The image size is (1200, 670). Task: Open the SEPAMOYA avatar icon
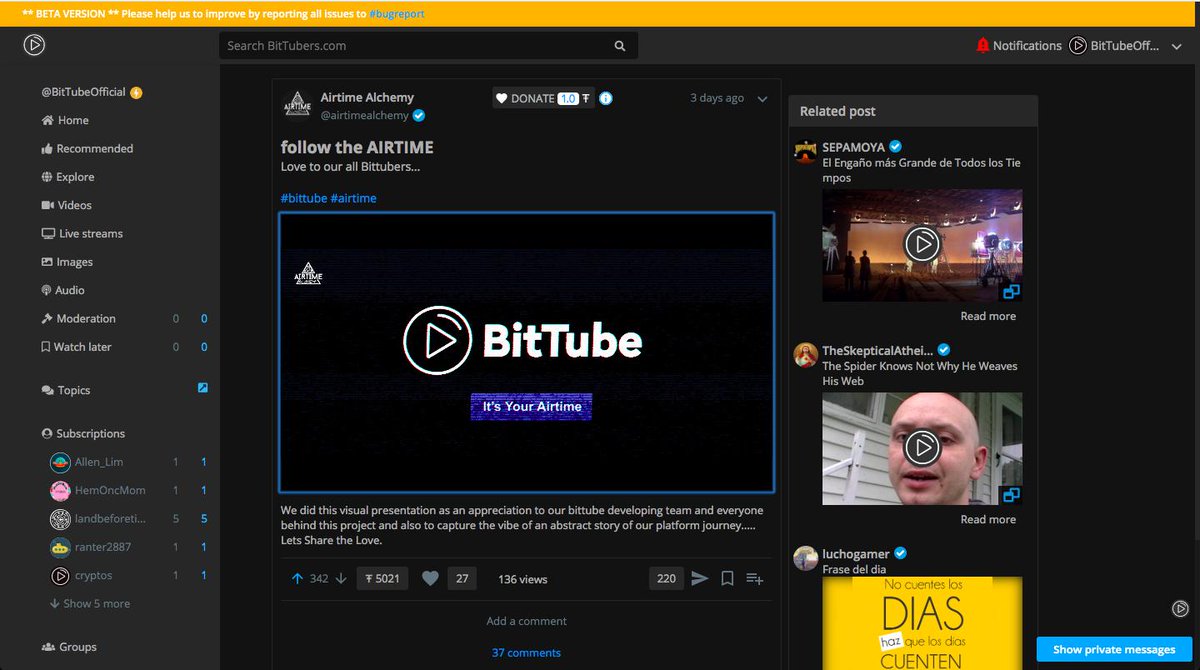tap(806, 151)
